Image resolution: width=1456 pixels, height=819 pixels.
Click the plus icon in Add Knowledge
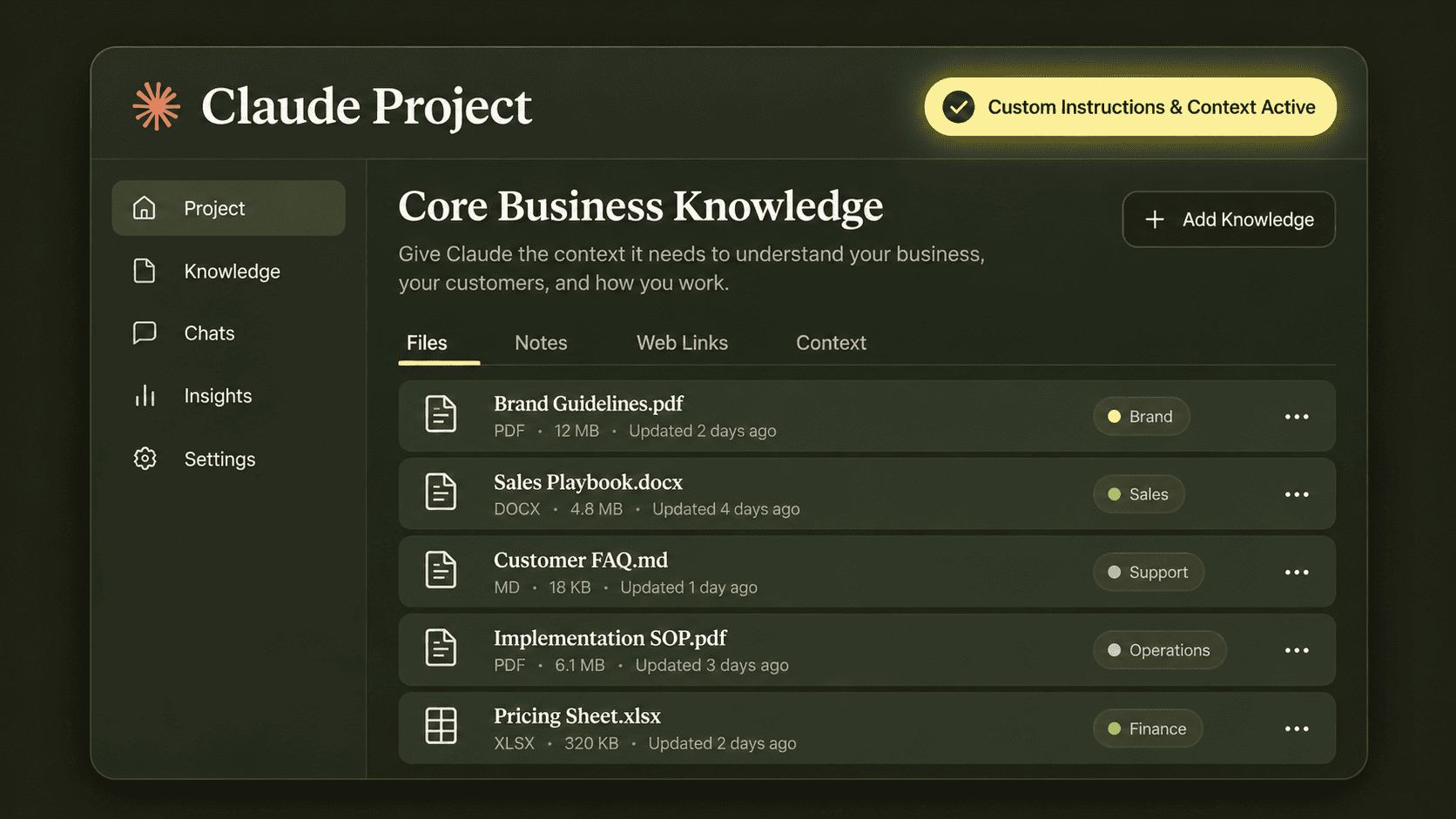coord(1155,219)
